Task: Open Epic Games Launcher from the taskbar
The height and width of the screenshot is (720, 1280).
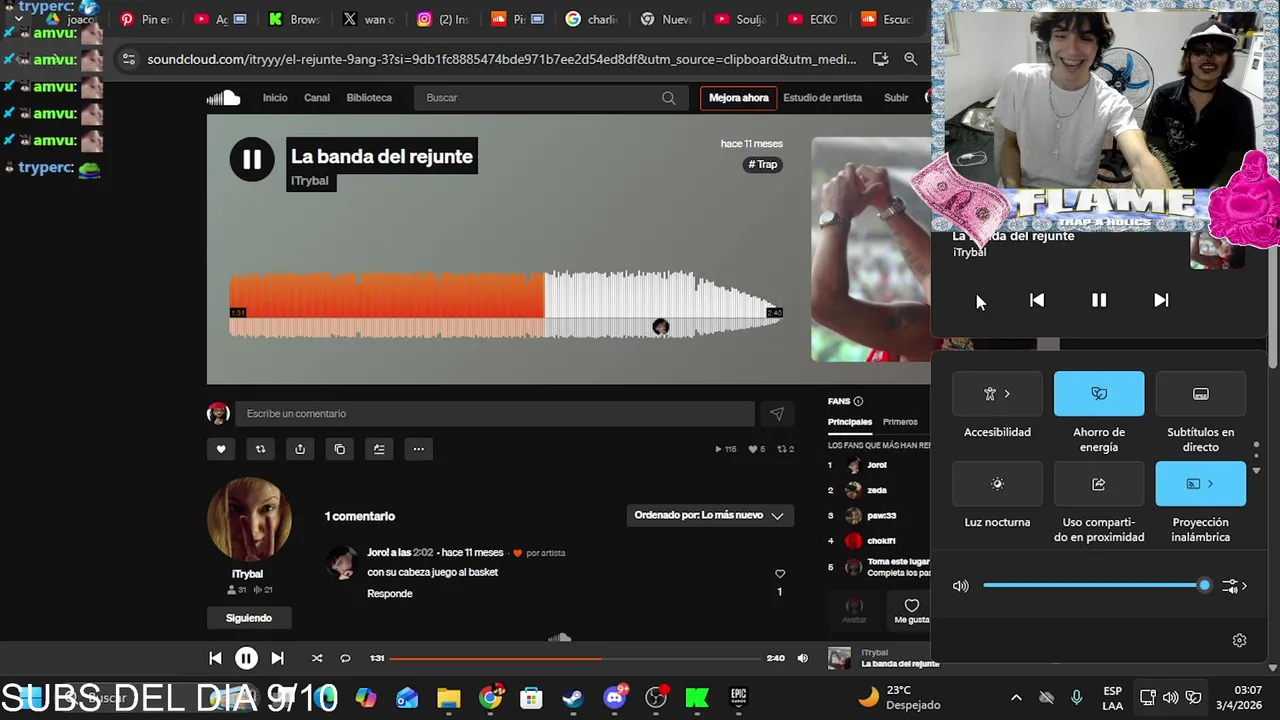Action: pyautogui.click(x=738, y=697)
